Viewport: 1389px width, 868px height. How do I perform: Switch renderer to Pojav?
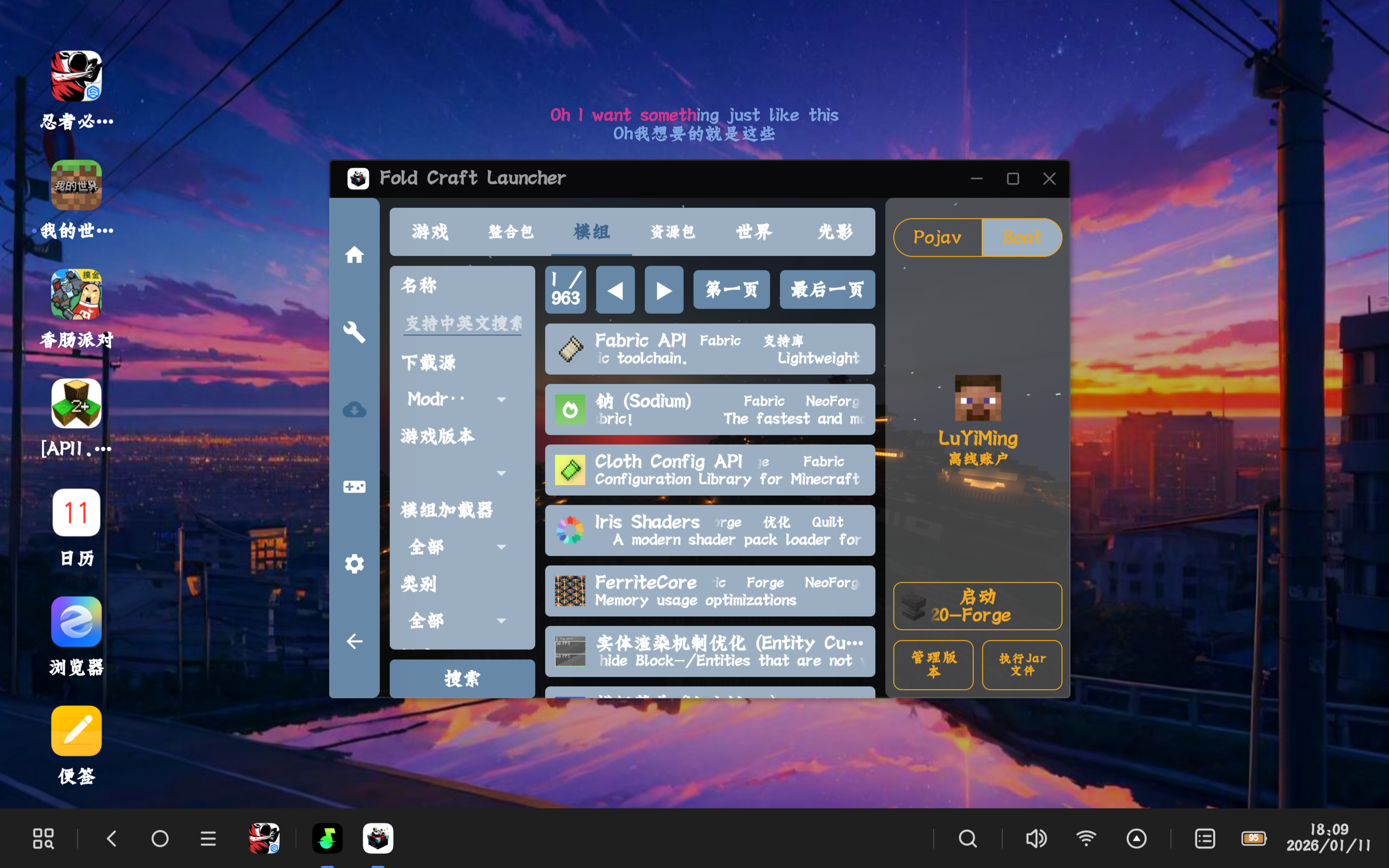[x=937, y=238]
